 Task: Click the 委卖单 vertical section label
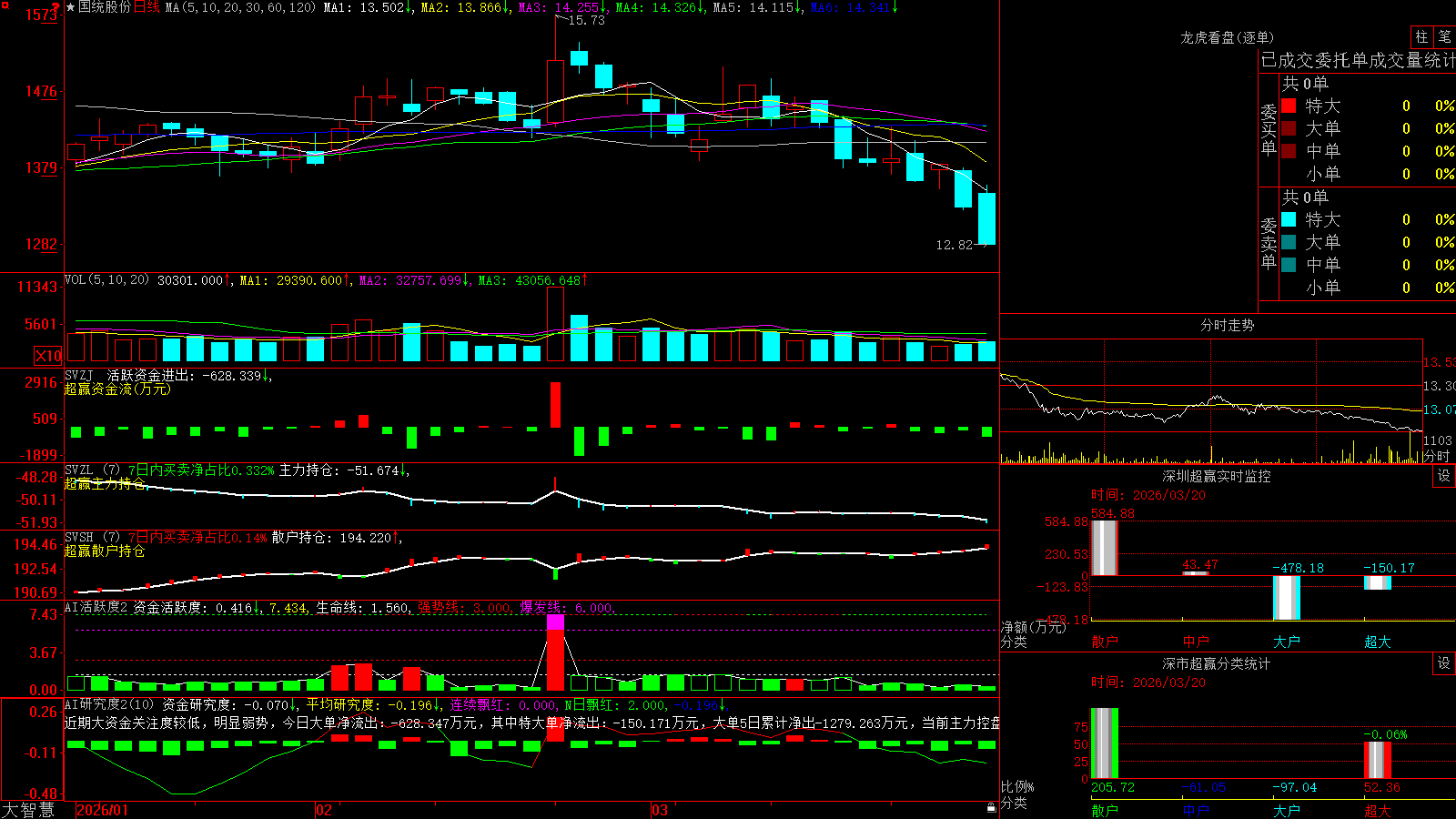[x=1269, y=243]
